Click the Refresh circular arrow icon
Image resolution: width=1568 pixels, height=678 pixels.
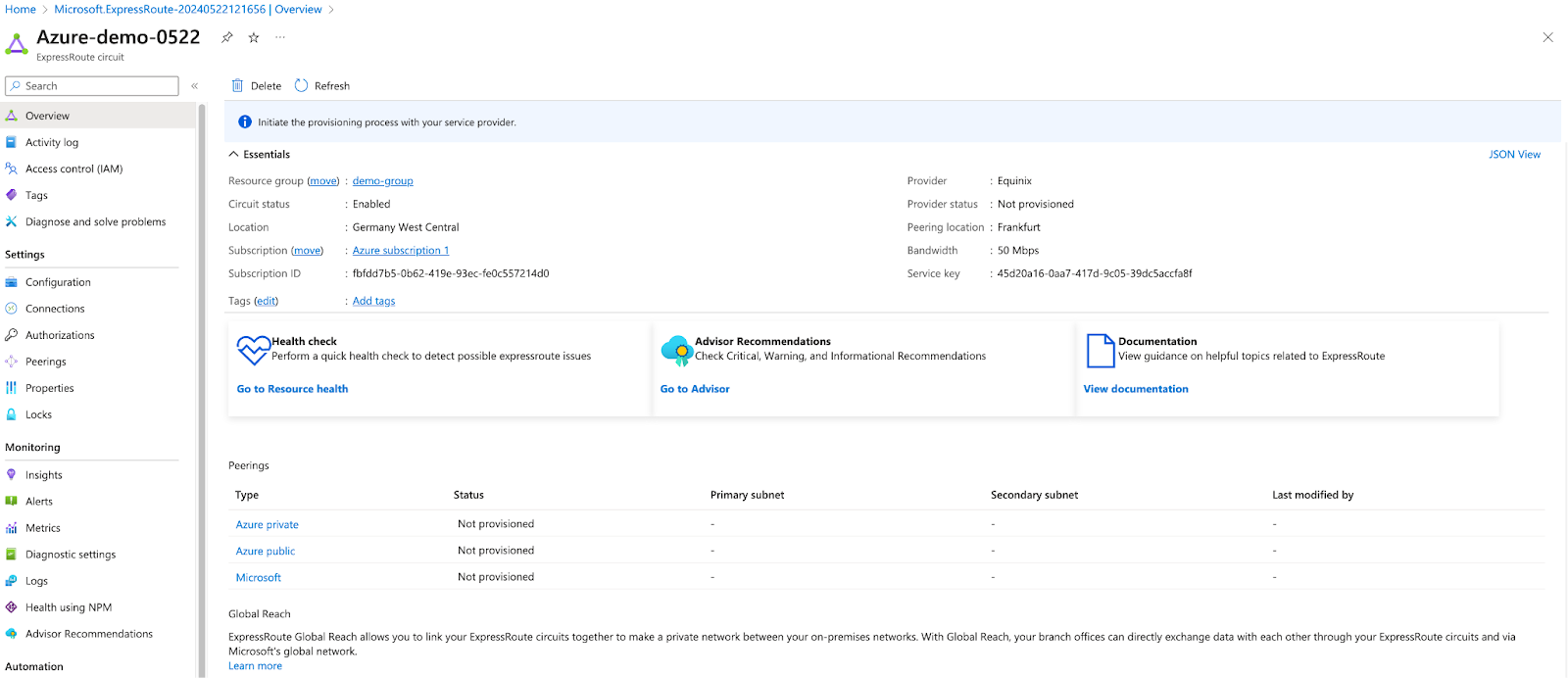[301, 86]
